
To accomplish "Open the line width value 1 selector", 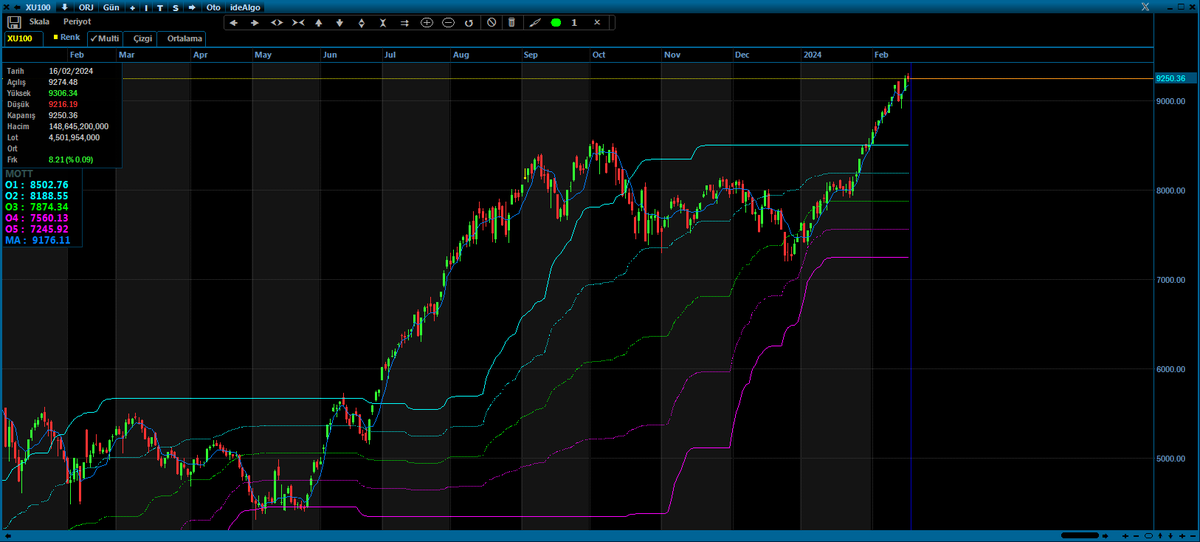I will [574, 22].
